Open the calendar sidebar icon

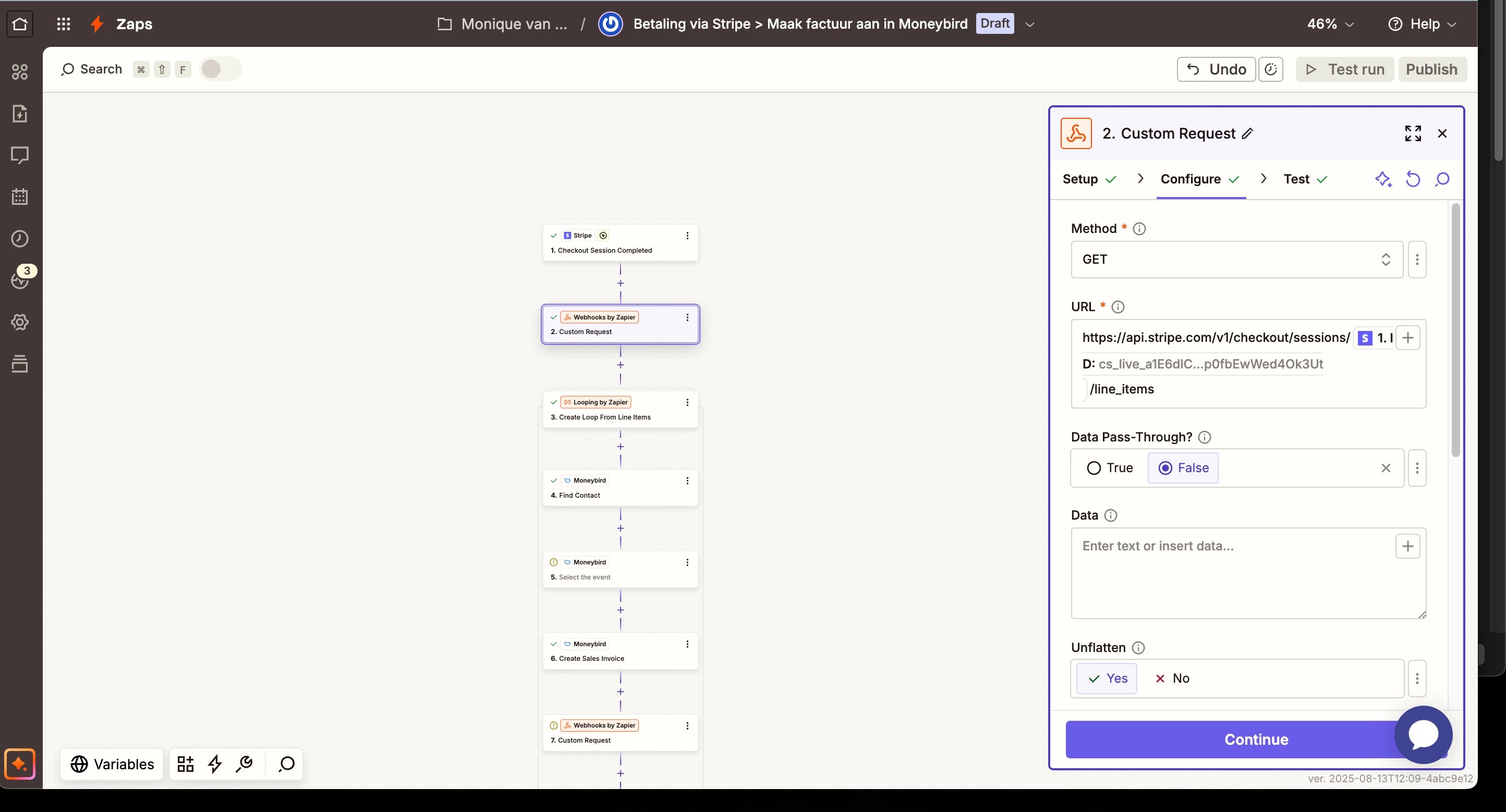(20, 197)
